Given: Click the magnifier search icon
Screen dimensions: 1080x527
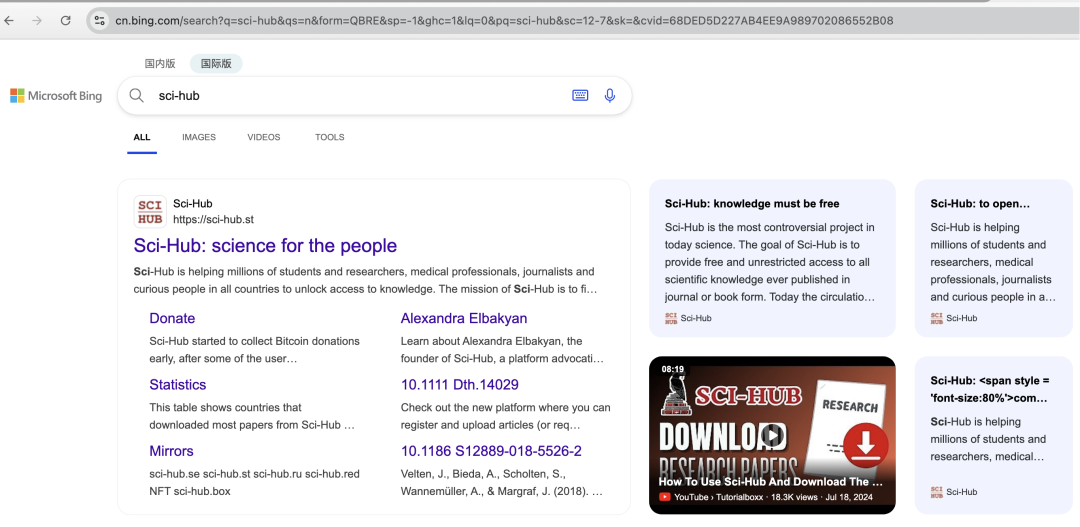Looking at the screenshot, I should (136, 96).
